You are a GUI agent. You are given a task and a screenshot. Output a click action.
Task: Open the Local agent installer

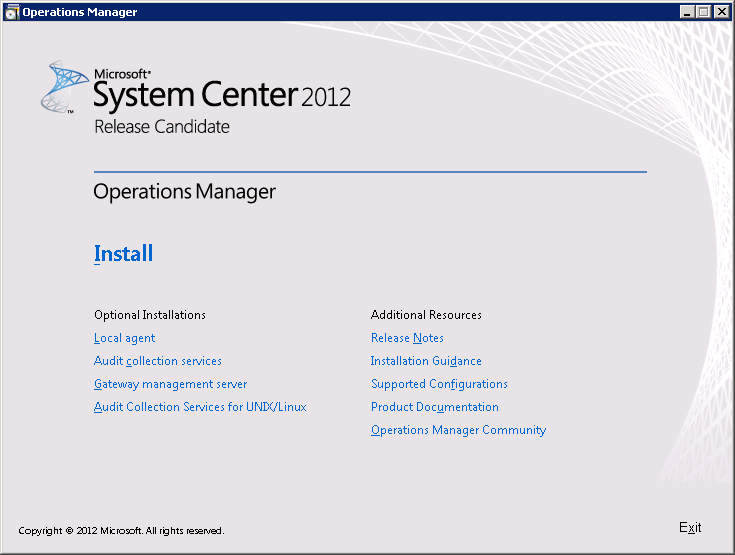[124, 338]
